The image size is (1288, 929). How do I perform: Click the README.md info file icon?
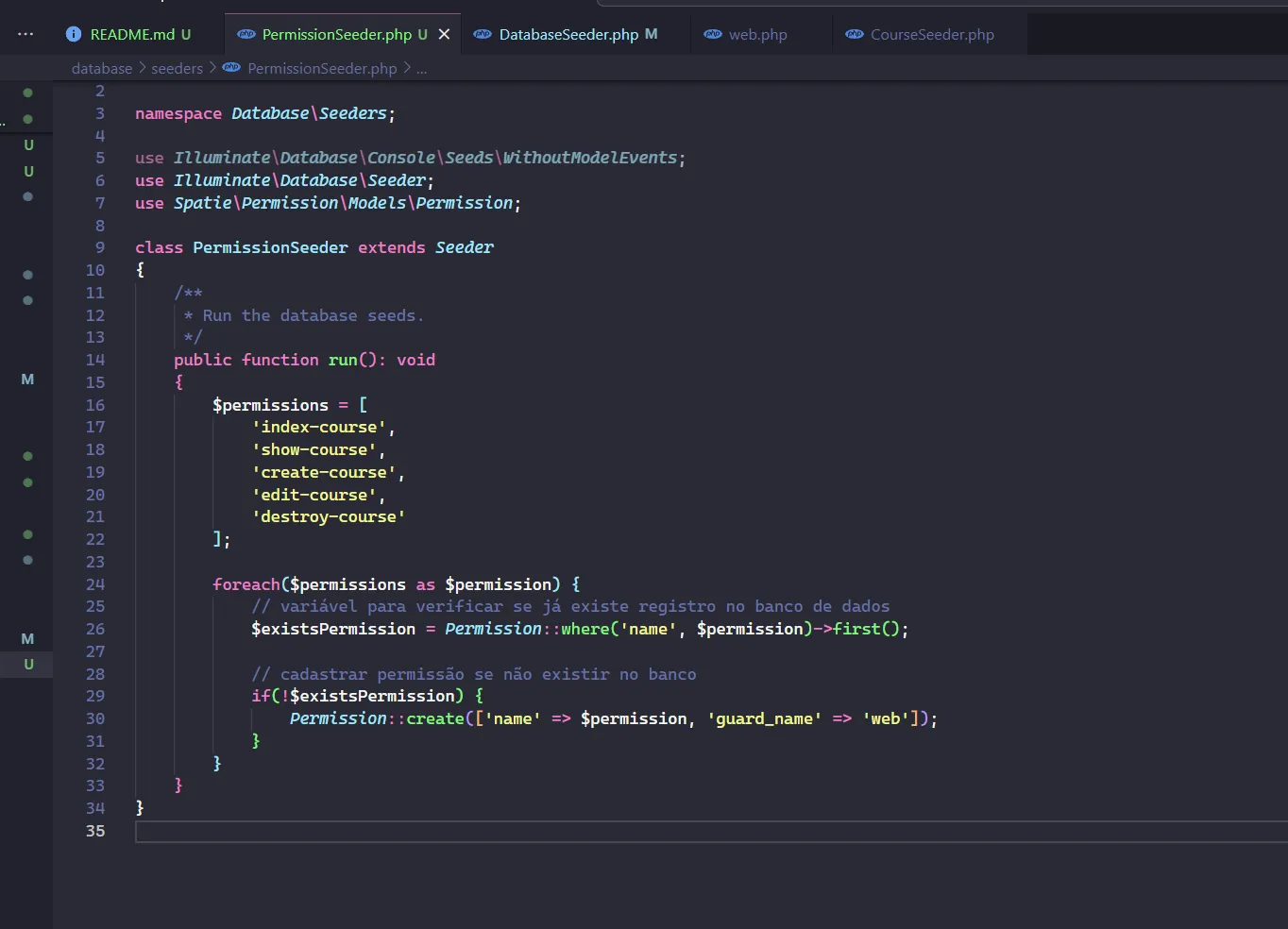point(74,34)
